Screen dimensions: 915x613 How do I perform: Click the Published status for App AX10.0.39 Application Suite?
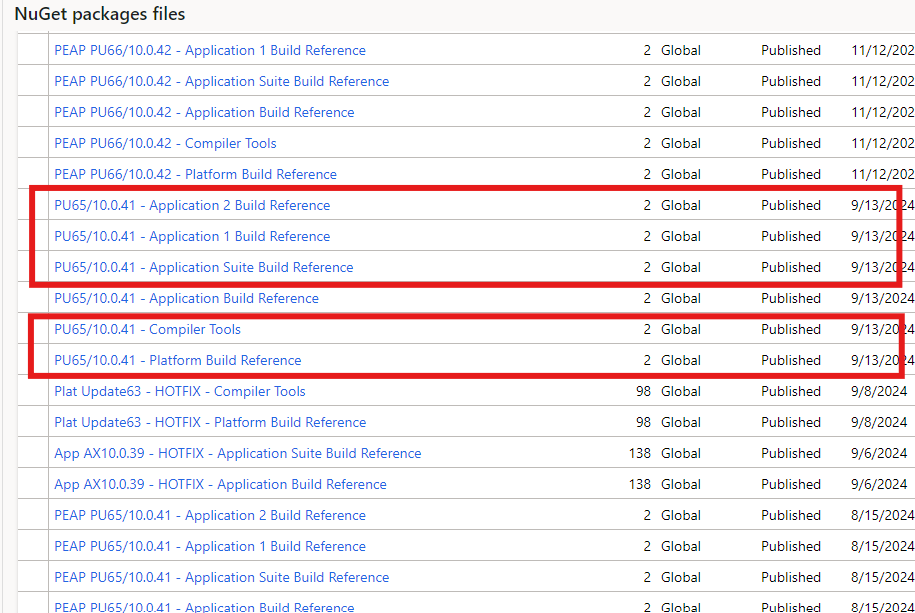pyautogui.click(x=791, y=453)
